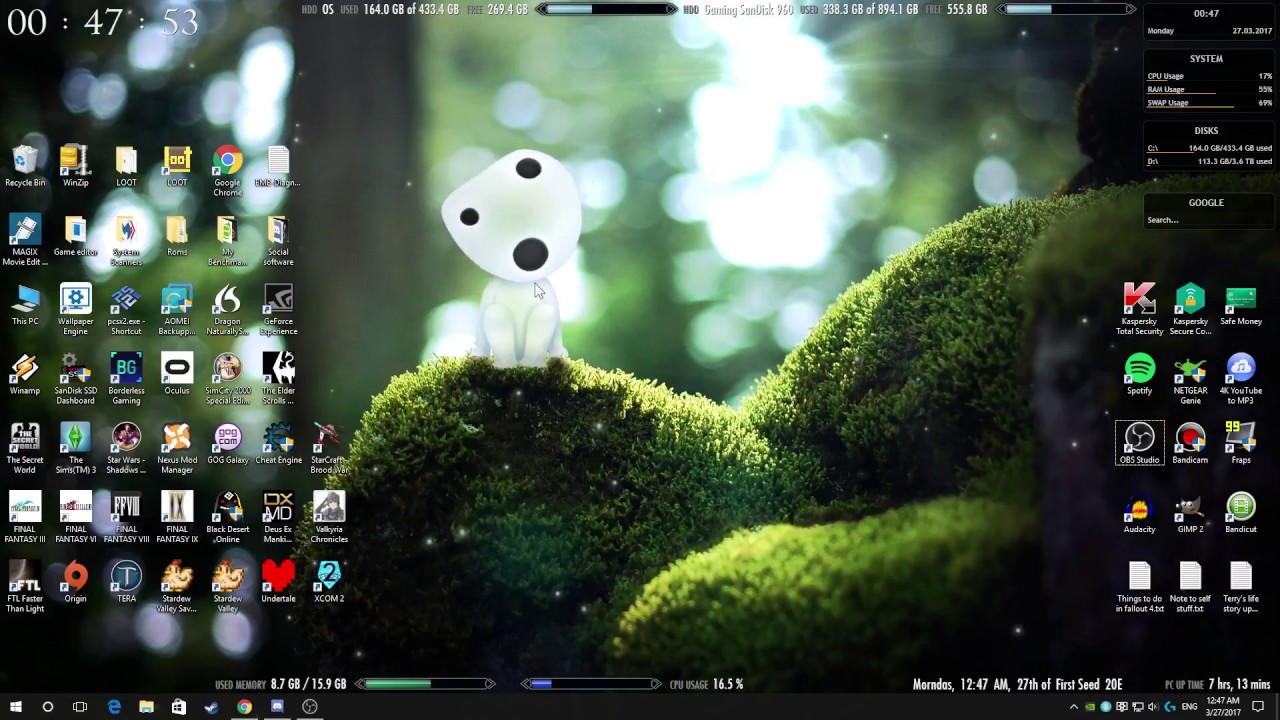Launch Deus Ex Mankind Divided
This screenshot has width=1280, height=720.
pos(278,518)
